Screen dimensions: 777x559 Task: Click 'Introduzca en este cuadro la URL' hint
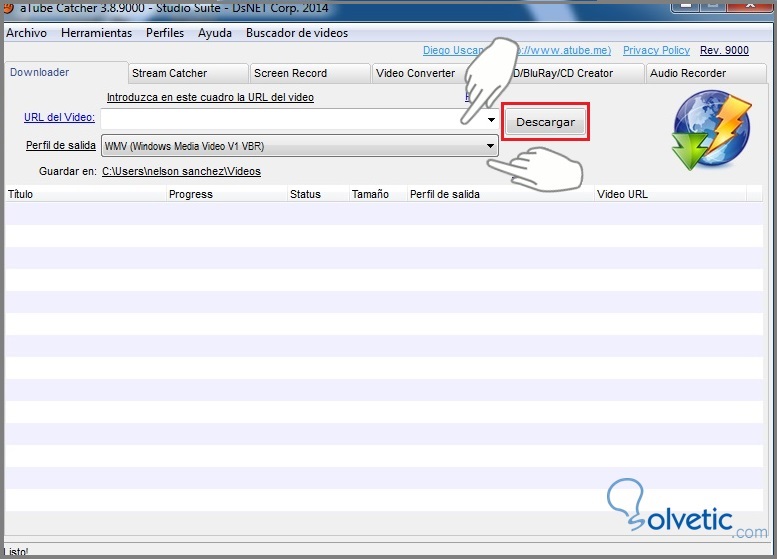point(210,97)
